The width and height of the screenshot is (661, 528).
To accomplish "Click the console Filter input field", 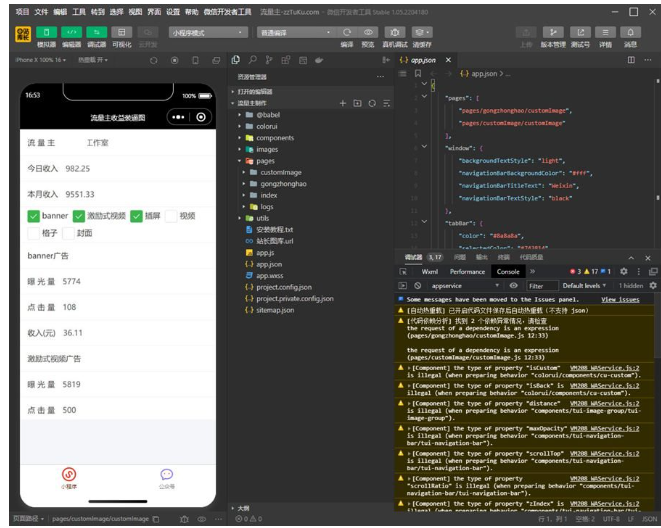I will pos(542,286).
